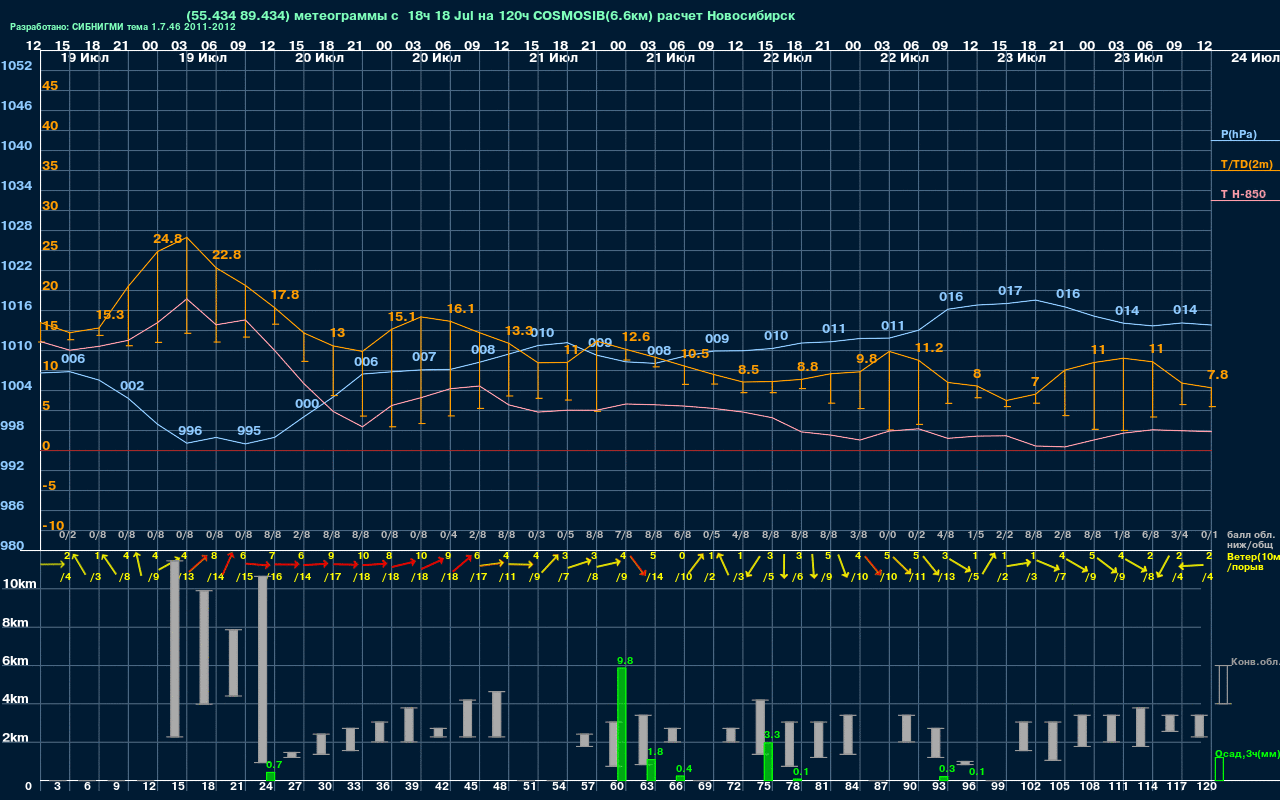The width and height of the screenshot is (1280, 800).
Task: Click the 8.8 temperature value
Action: click(x=807, y=367)
